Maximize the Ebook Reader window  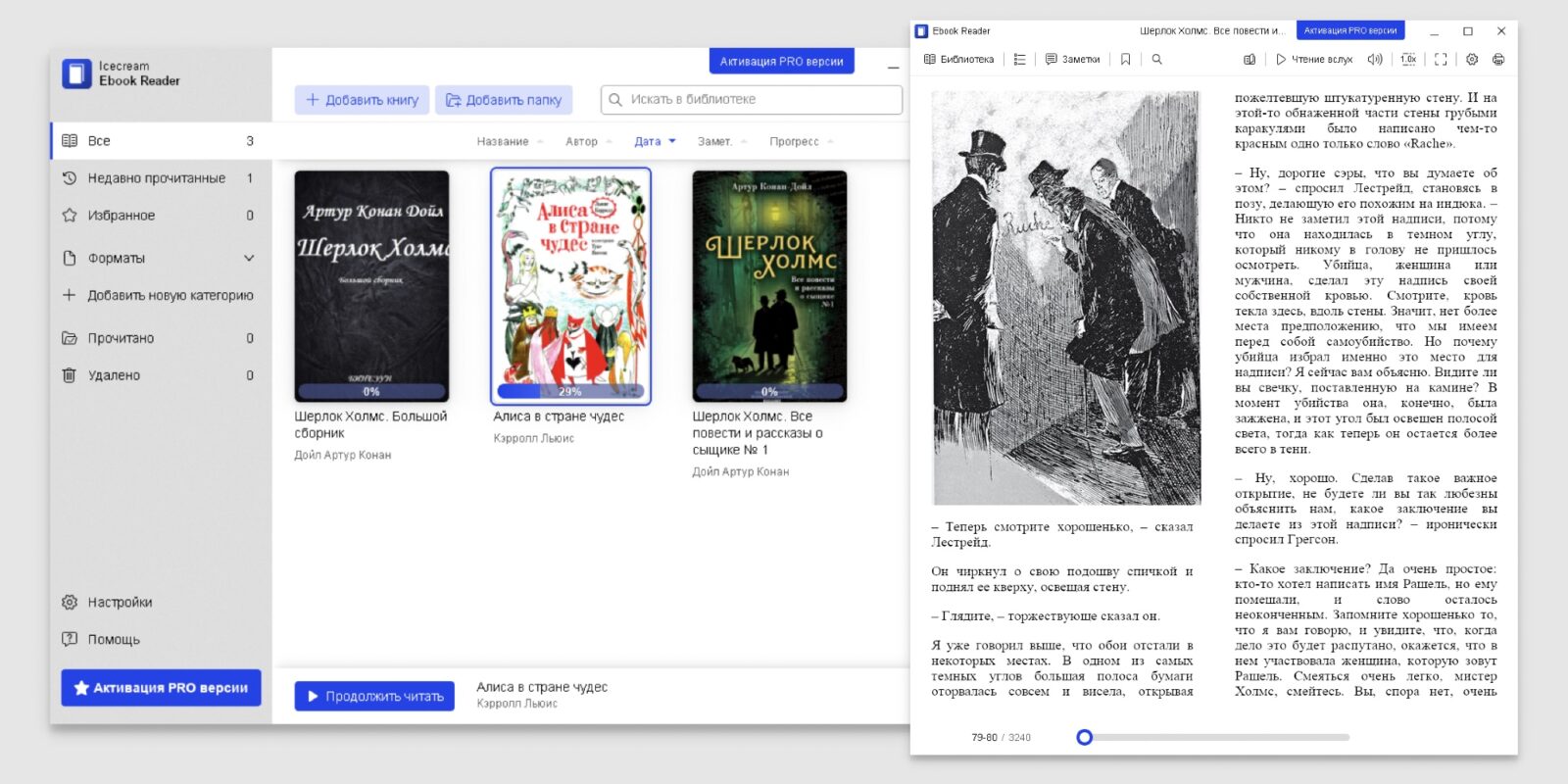pos(1468,31)
